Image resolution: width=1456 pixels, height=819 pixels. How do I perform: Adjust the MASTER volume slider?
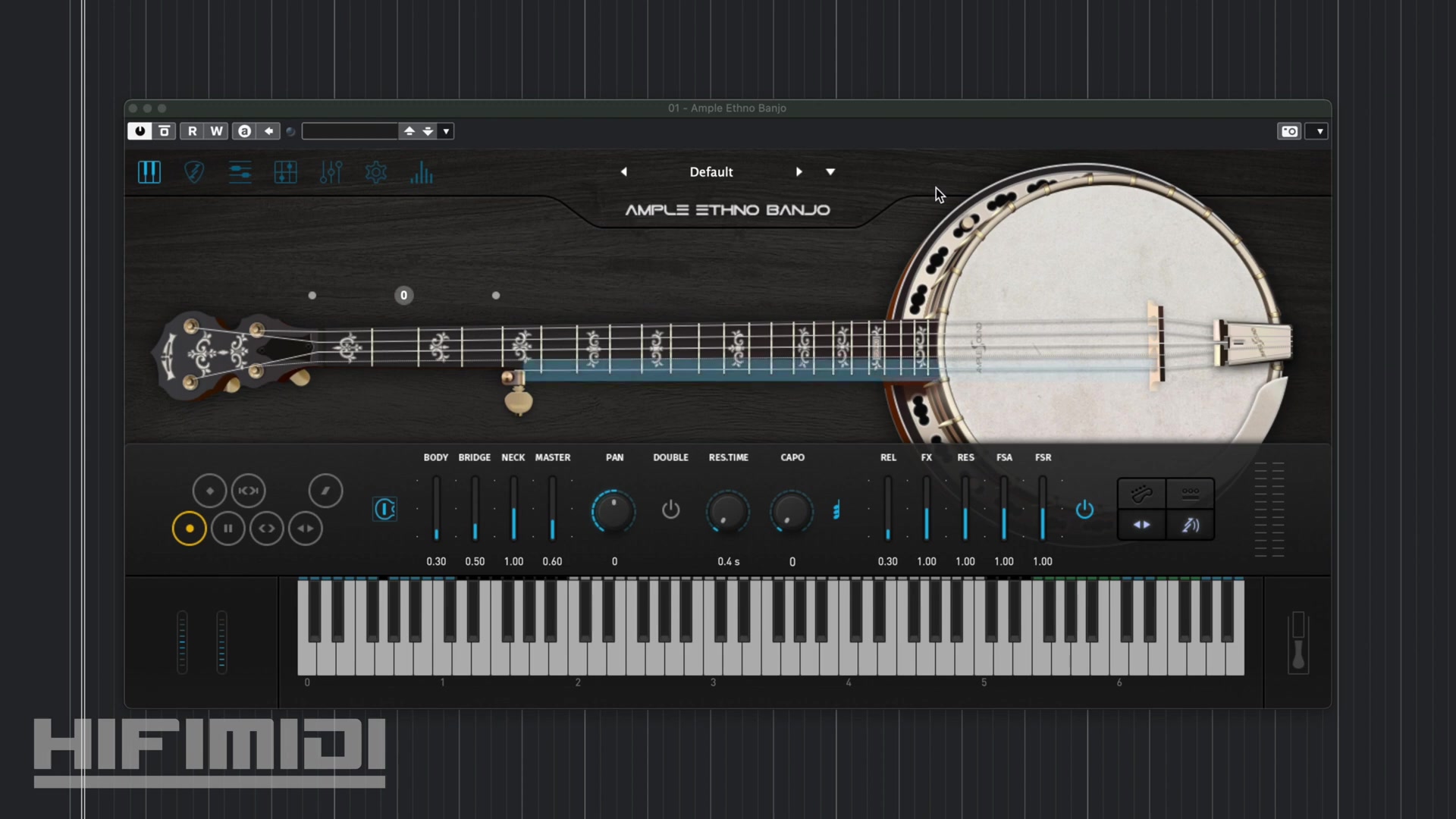(x=552, y=508)
